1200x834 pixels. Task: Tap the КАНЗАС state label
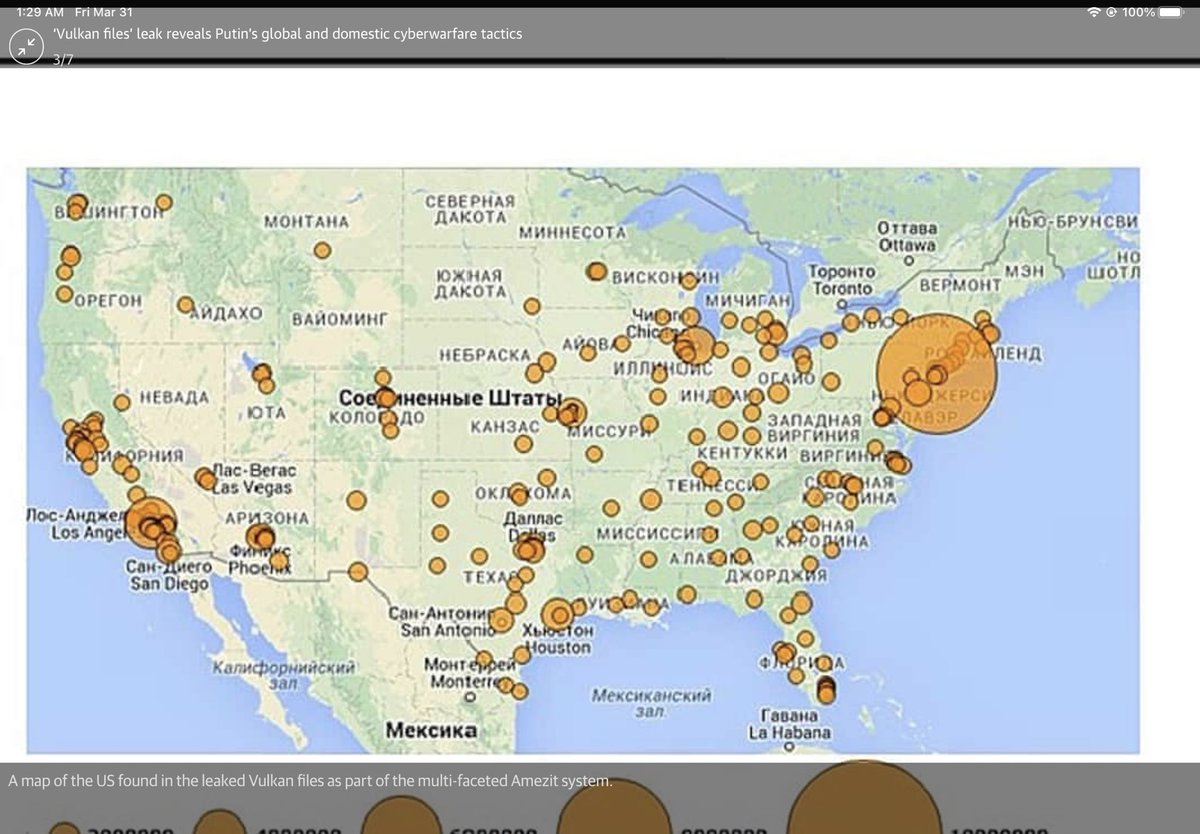[x=505, y=427]
